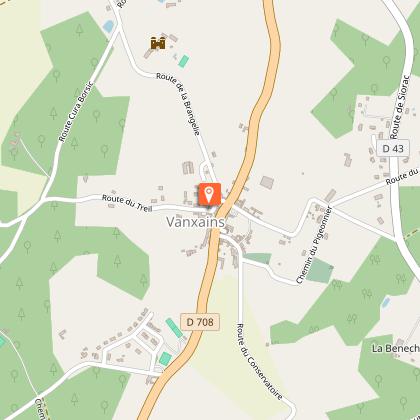
Task: Click the Route de la Brangelie label
Action: [178, 104]
